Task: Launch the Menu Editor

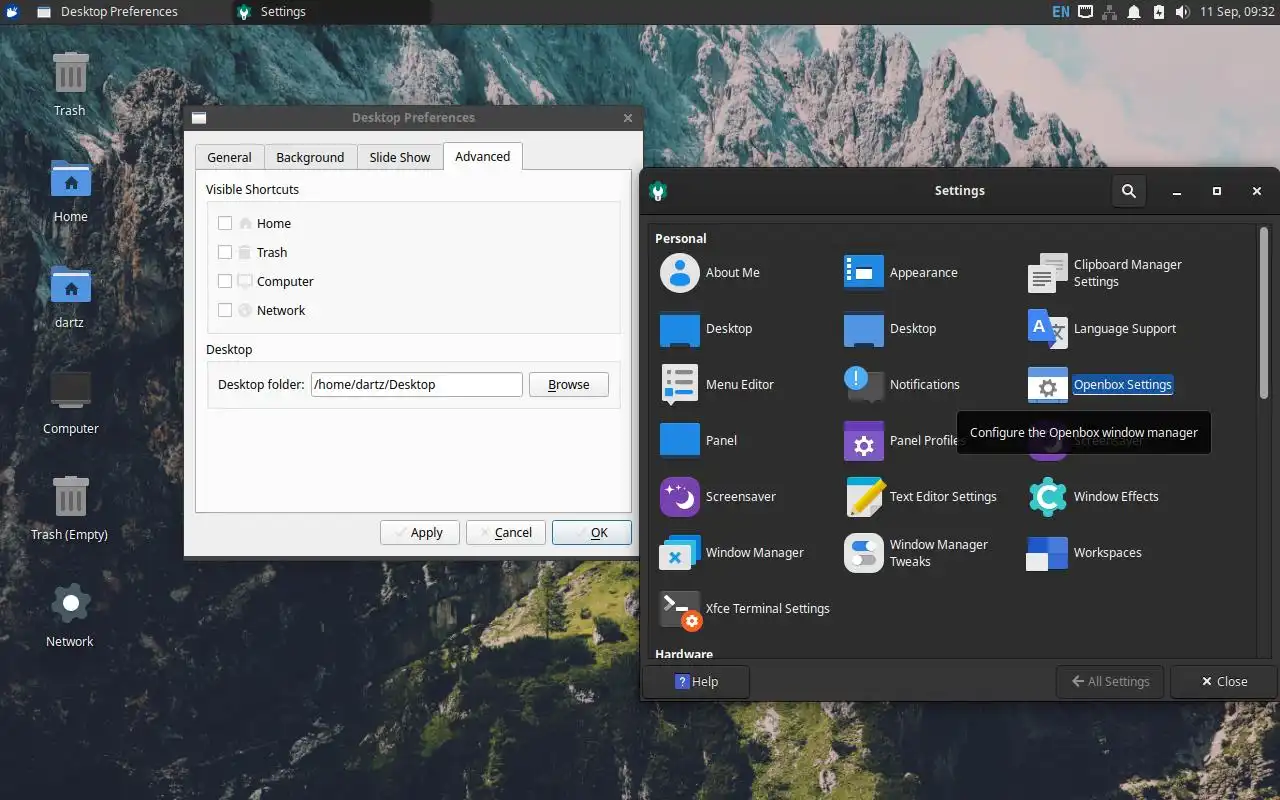Action: click(x=717, y=384)
